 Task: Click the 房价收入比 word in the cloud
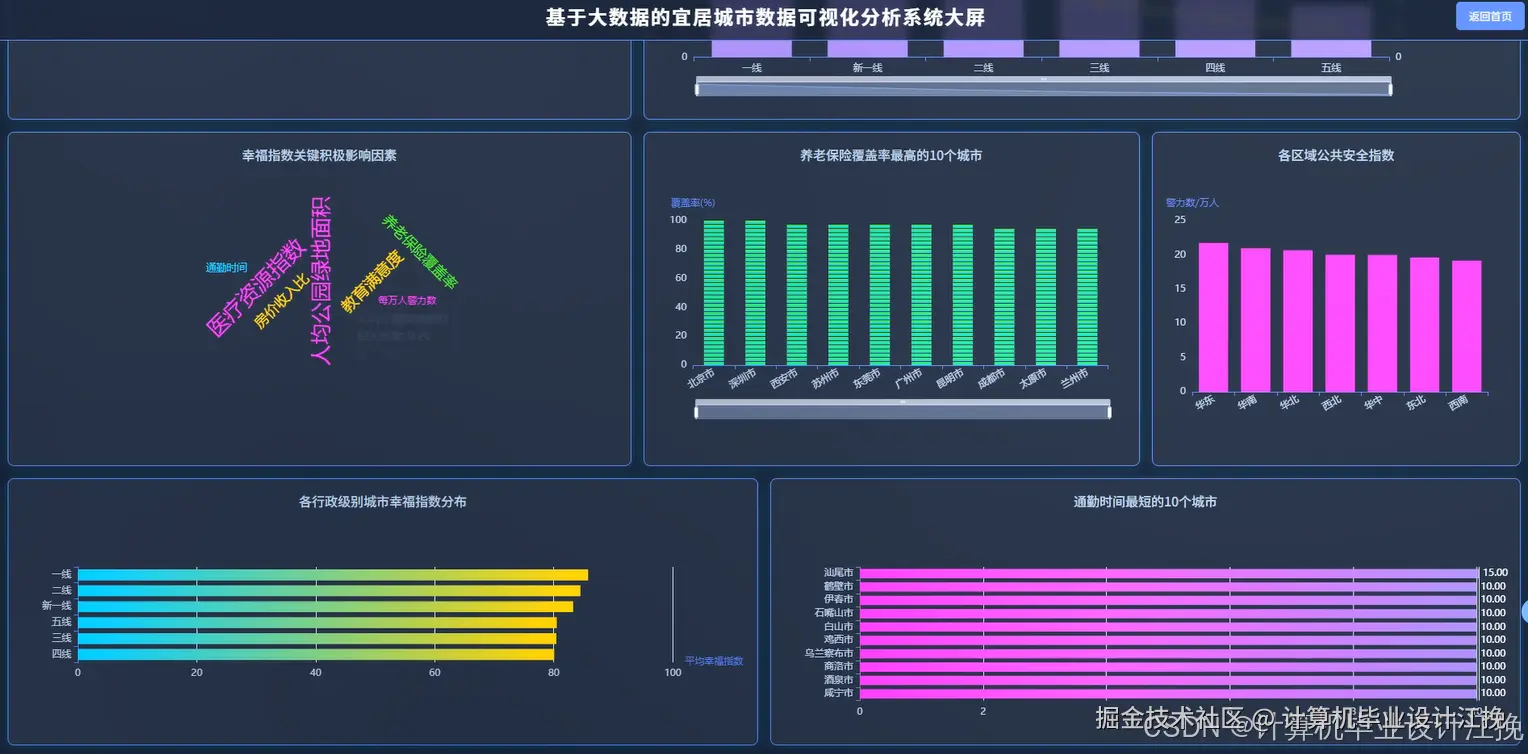tap(281, 302)
